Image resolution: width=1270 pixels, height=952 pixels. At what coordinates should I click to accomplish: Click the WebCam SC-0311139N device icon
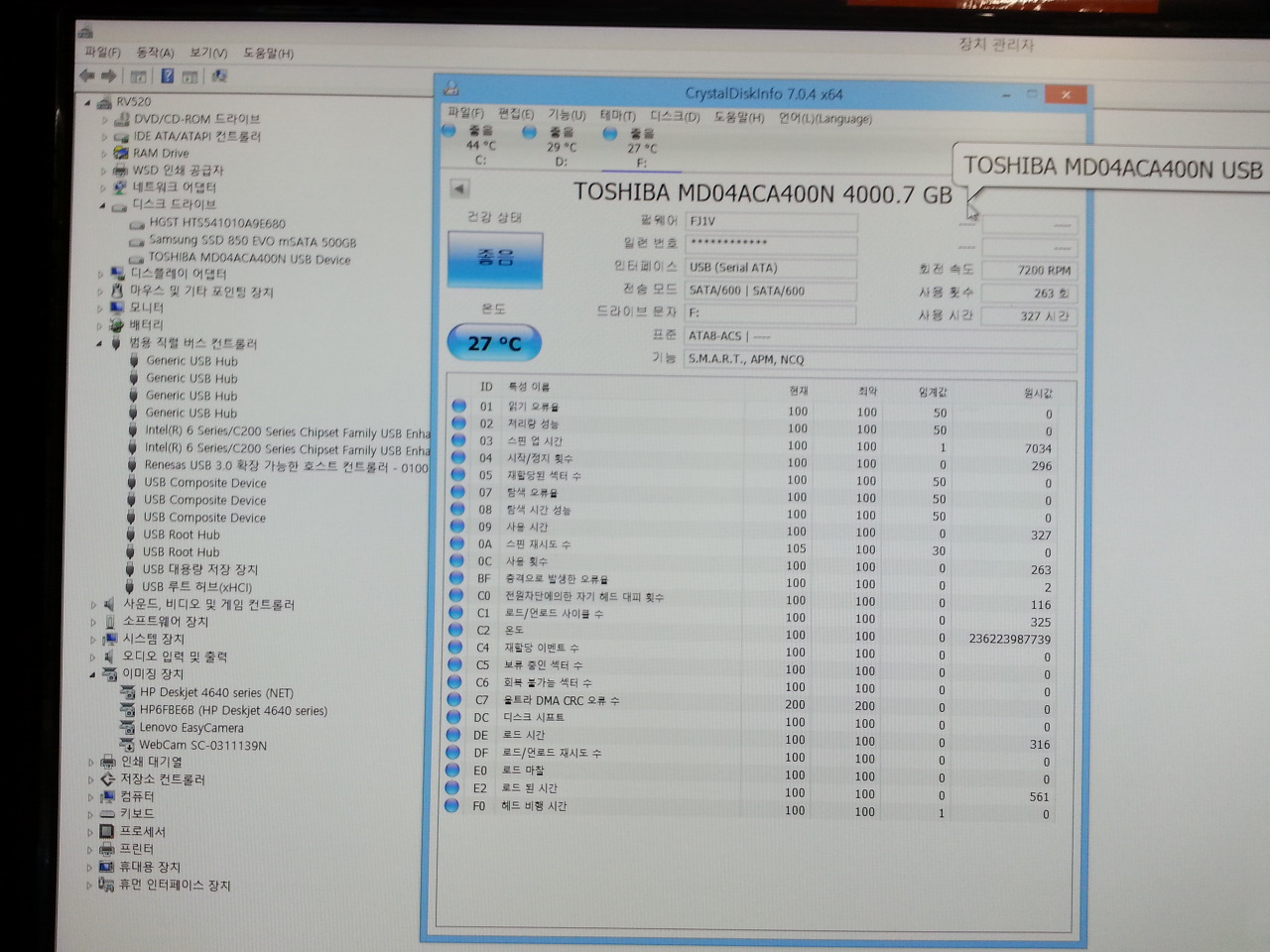pos(127,745)
